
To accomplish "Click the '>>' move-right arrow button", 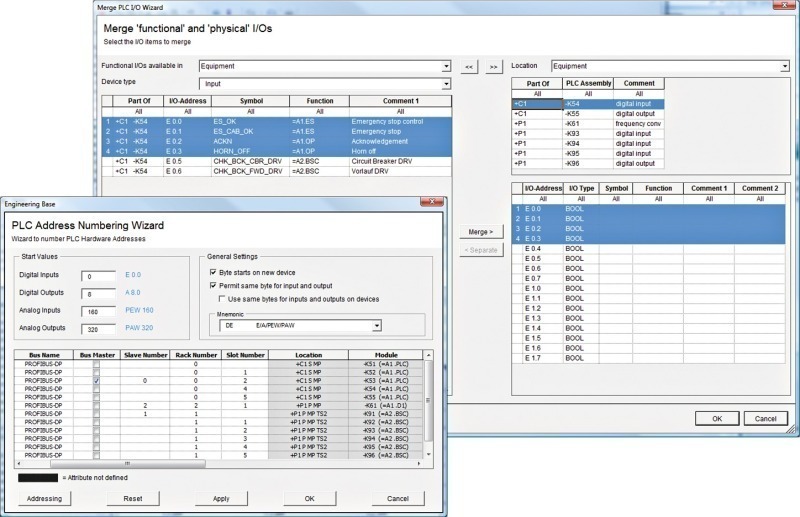I will (494, 67).
